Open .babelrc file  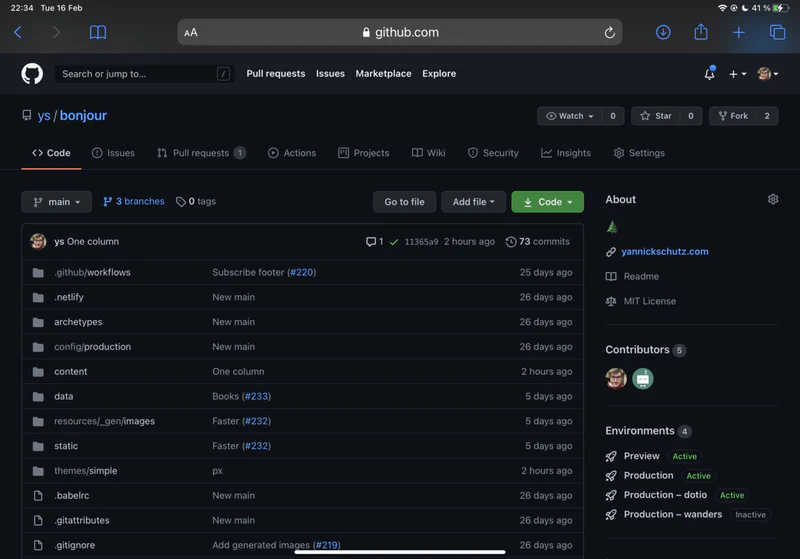pyautogui.click(x=71, y=495)
